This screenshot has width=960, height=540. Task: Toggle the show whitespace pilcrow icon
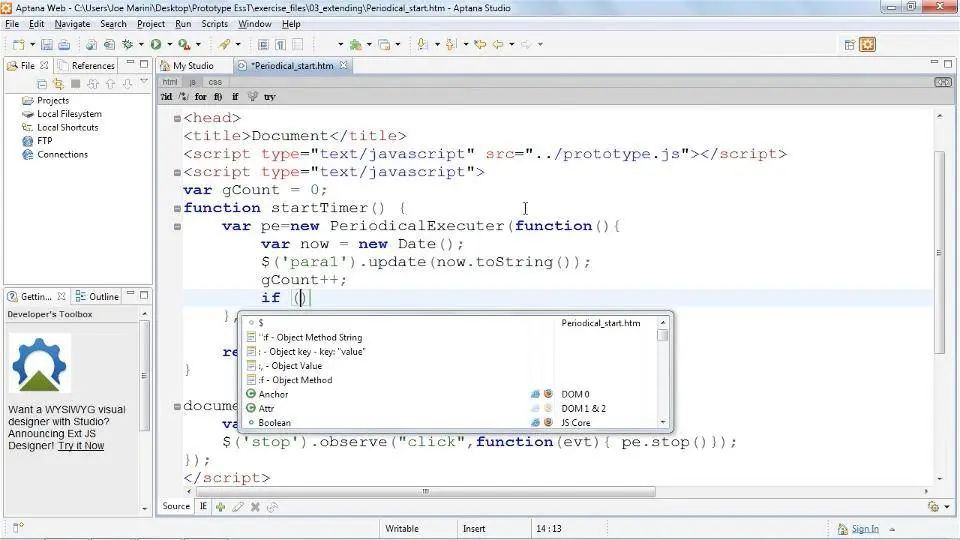pos(280,45)
